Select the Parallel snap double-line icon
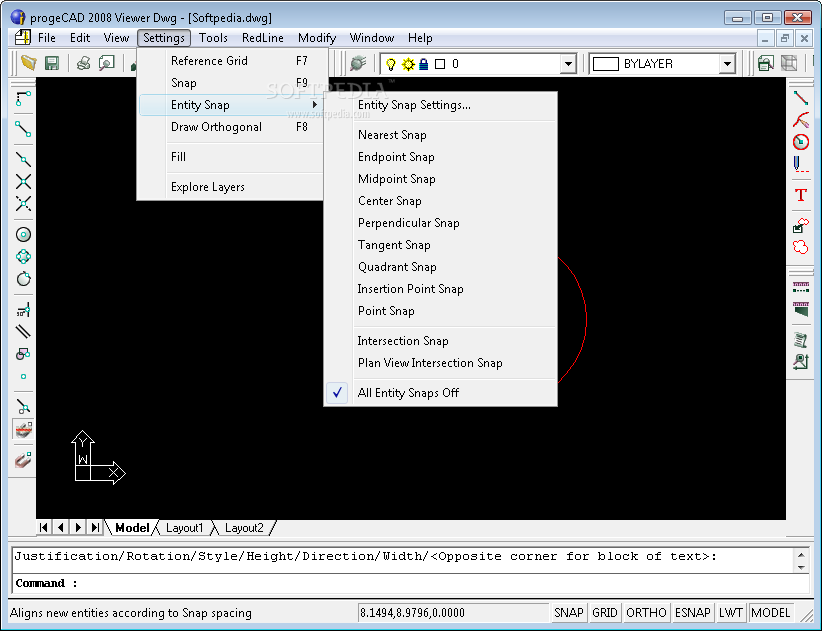 (x=23, y=332)
